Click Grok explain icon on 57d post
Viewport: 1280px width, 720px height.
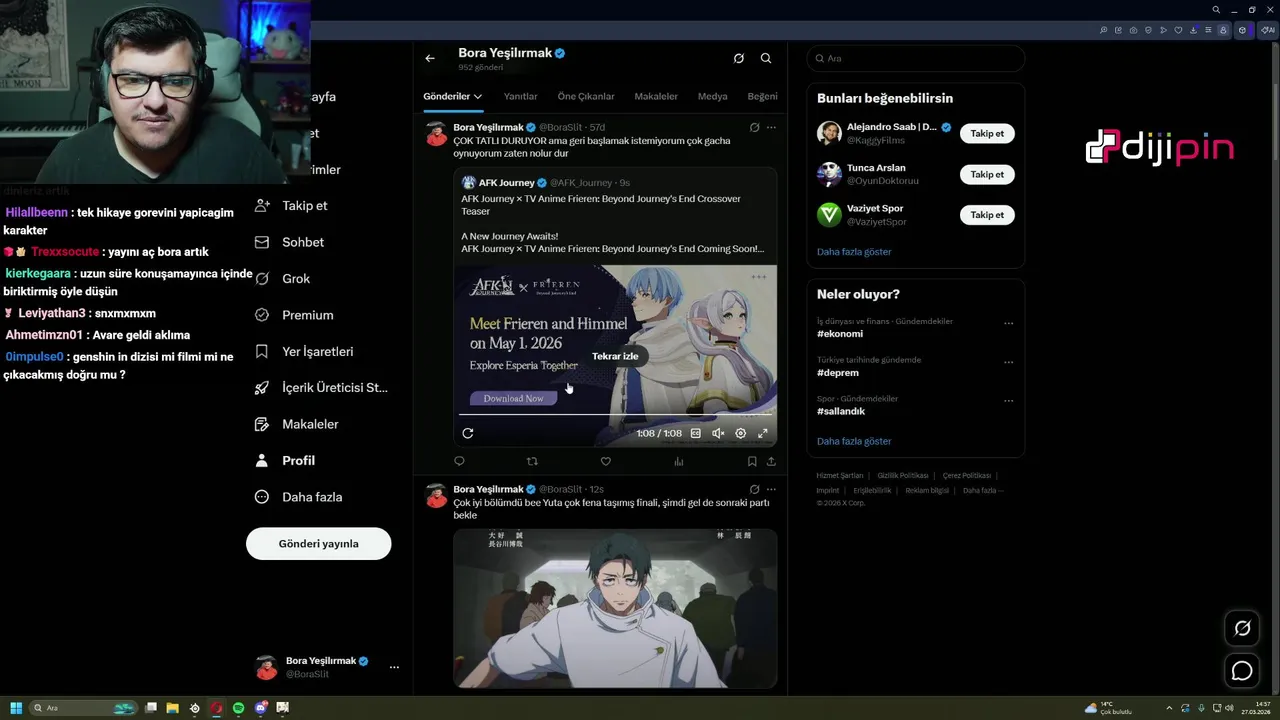[x=754, y=128]
